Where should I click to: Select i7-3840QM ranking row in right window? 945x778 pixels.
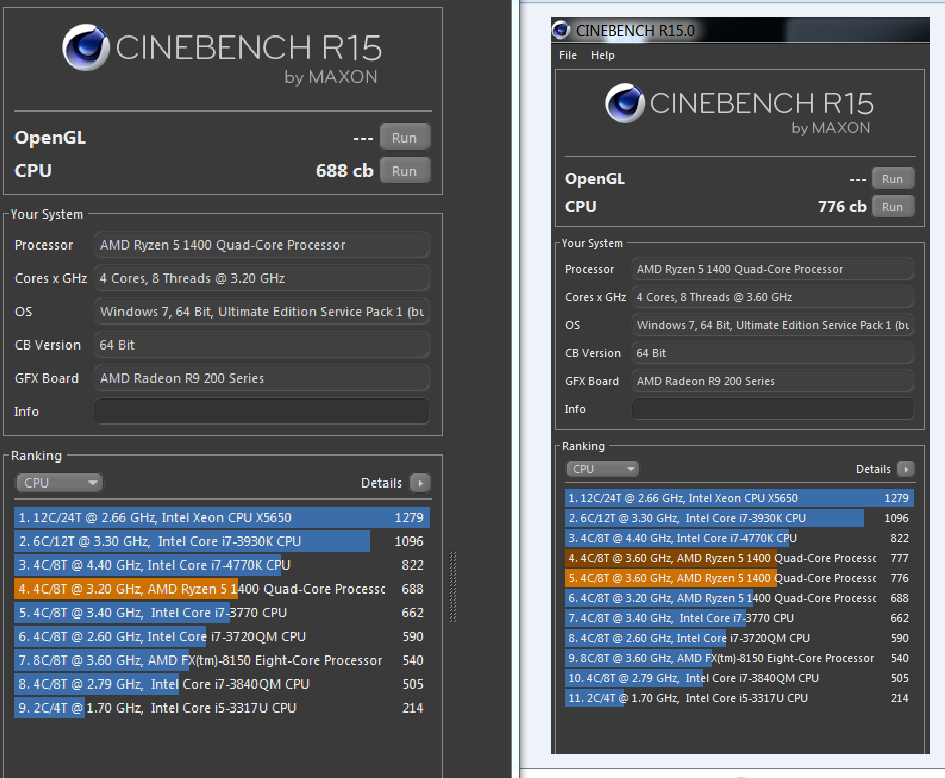(x=739, y=678)
